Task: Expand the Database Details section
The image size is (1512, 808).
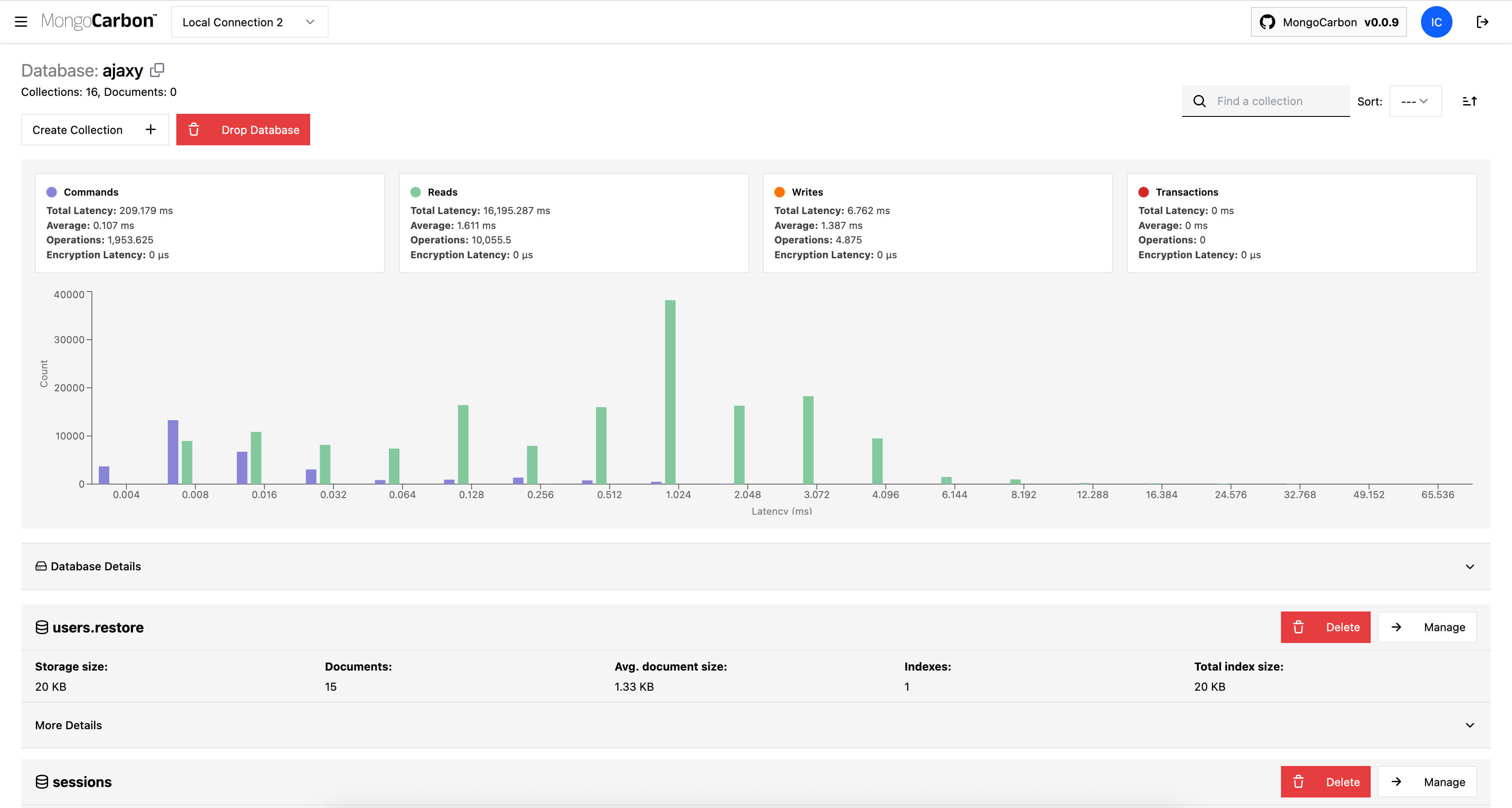Action: click(x=1470, y=566)
